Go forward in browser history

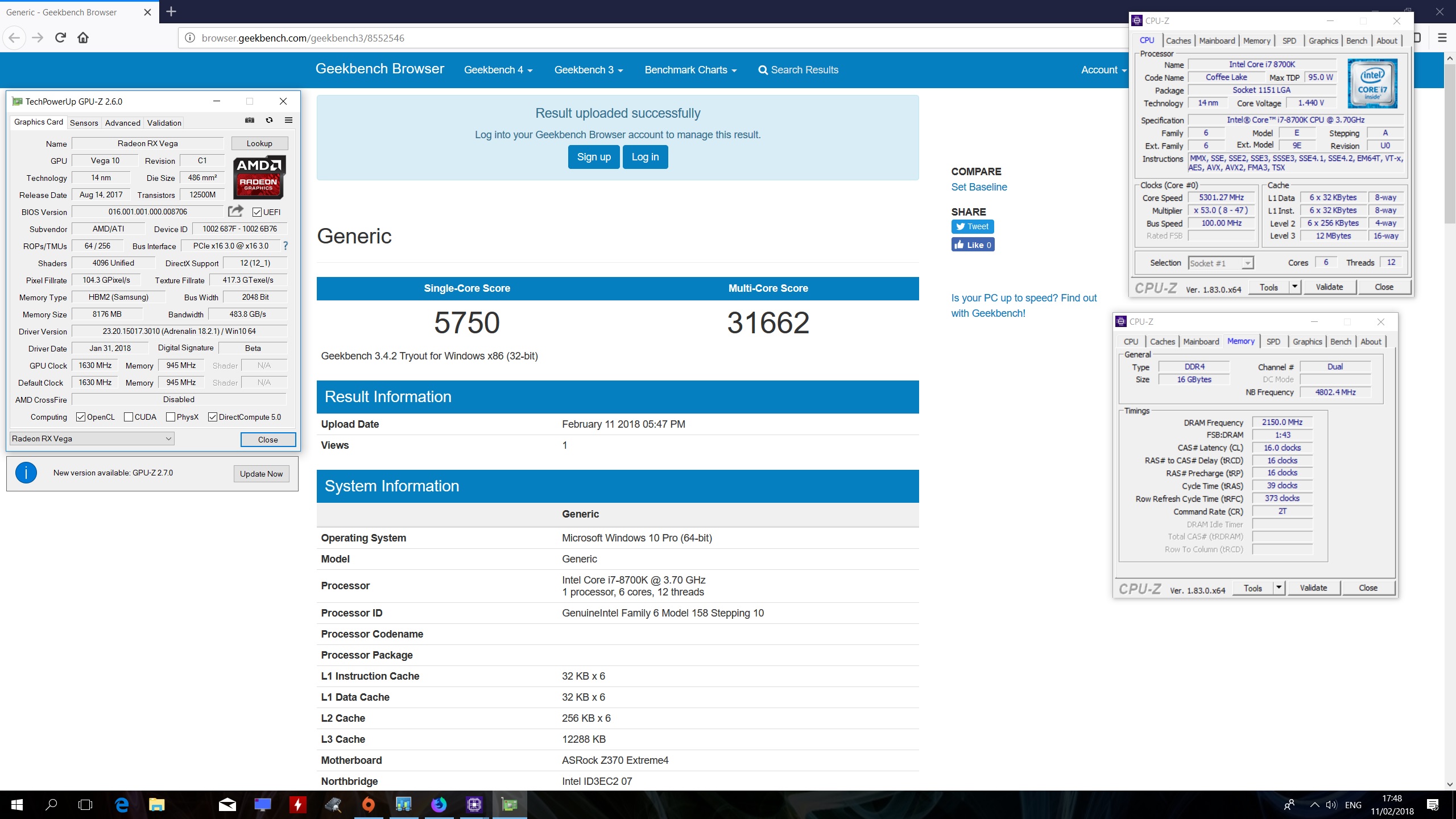[38, 38]
